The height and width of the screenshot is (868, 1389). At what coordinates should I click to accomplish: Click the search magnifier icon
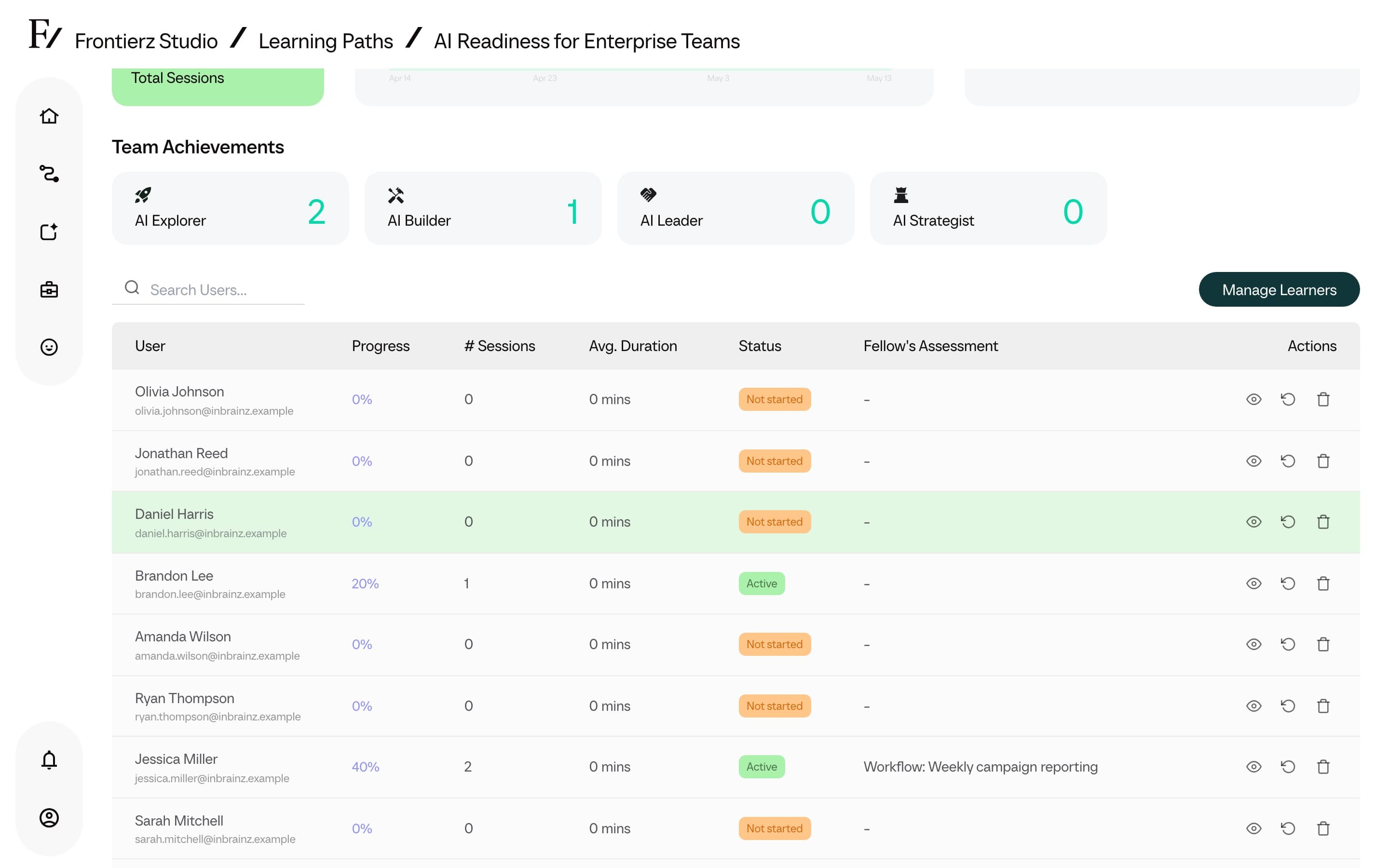tap(132, 287)
